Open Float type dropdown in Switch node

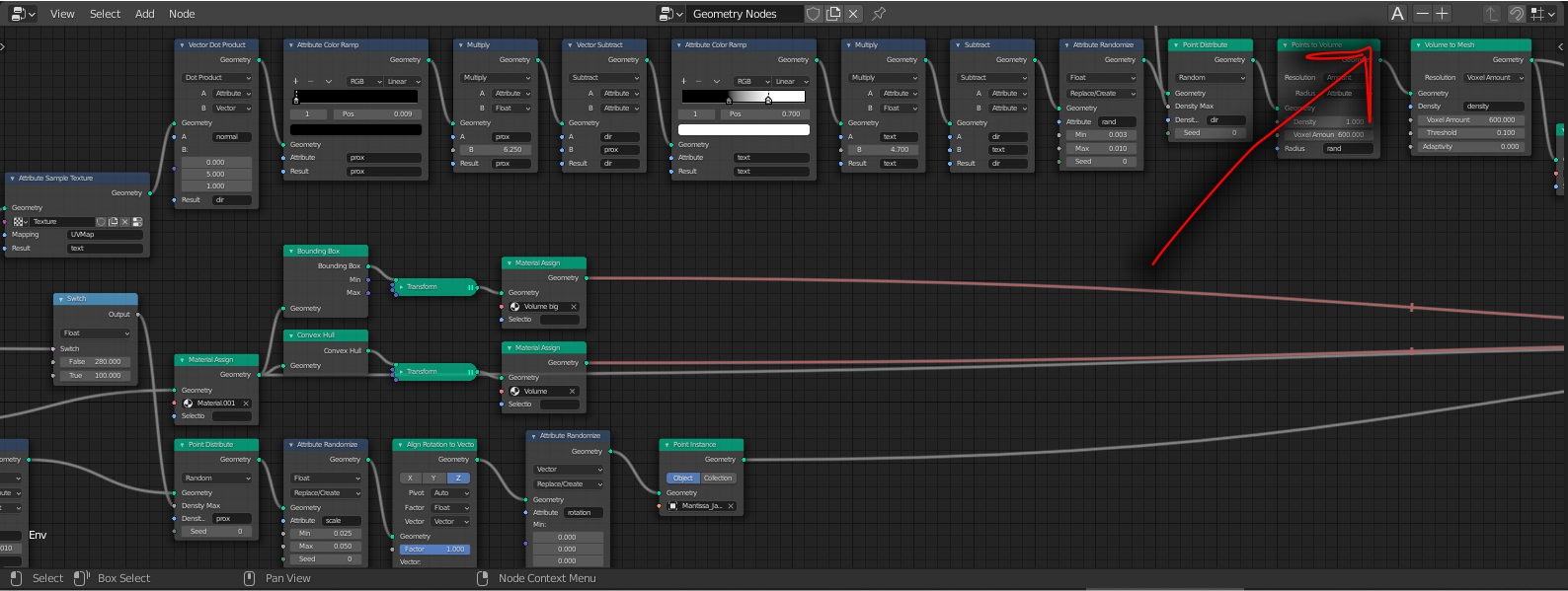point(96,333)
